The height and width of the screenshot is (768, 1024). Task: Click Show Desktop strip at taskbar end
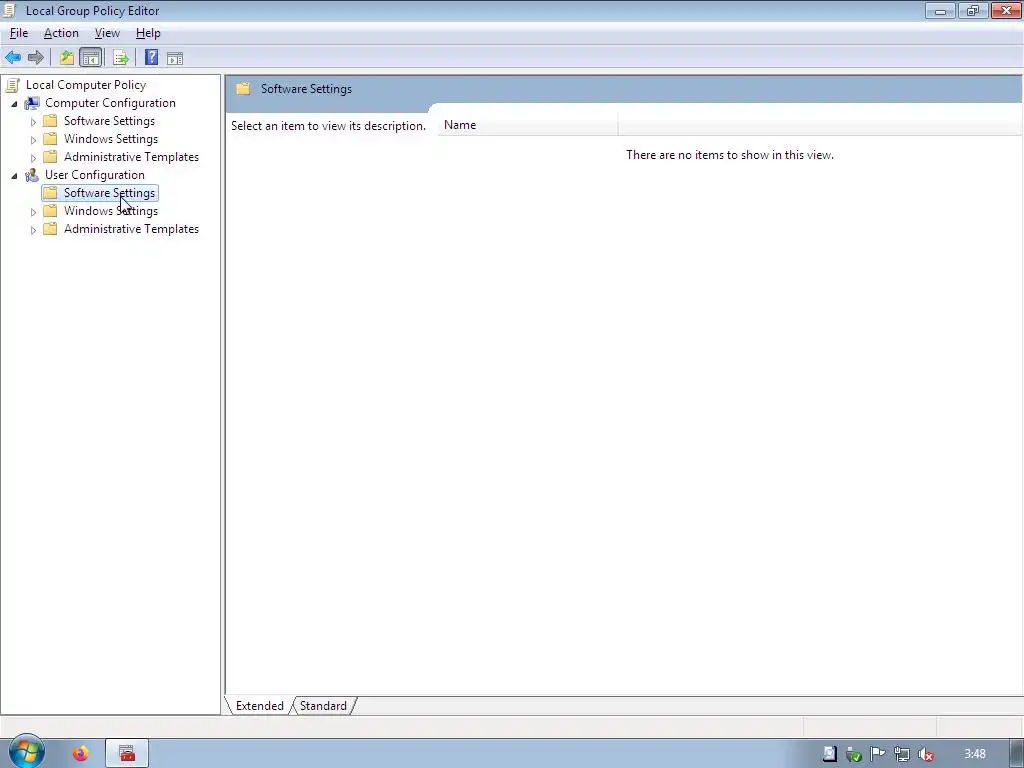coord(1016,754)
